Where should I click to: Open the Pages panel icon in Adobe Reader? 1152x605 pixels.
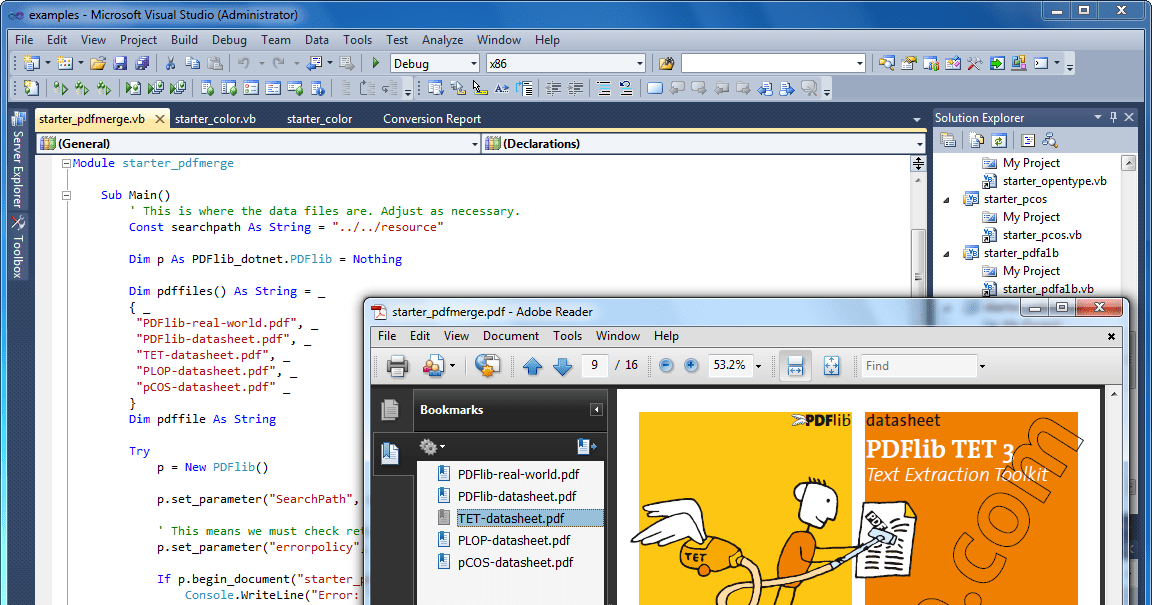[390, 409]
